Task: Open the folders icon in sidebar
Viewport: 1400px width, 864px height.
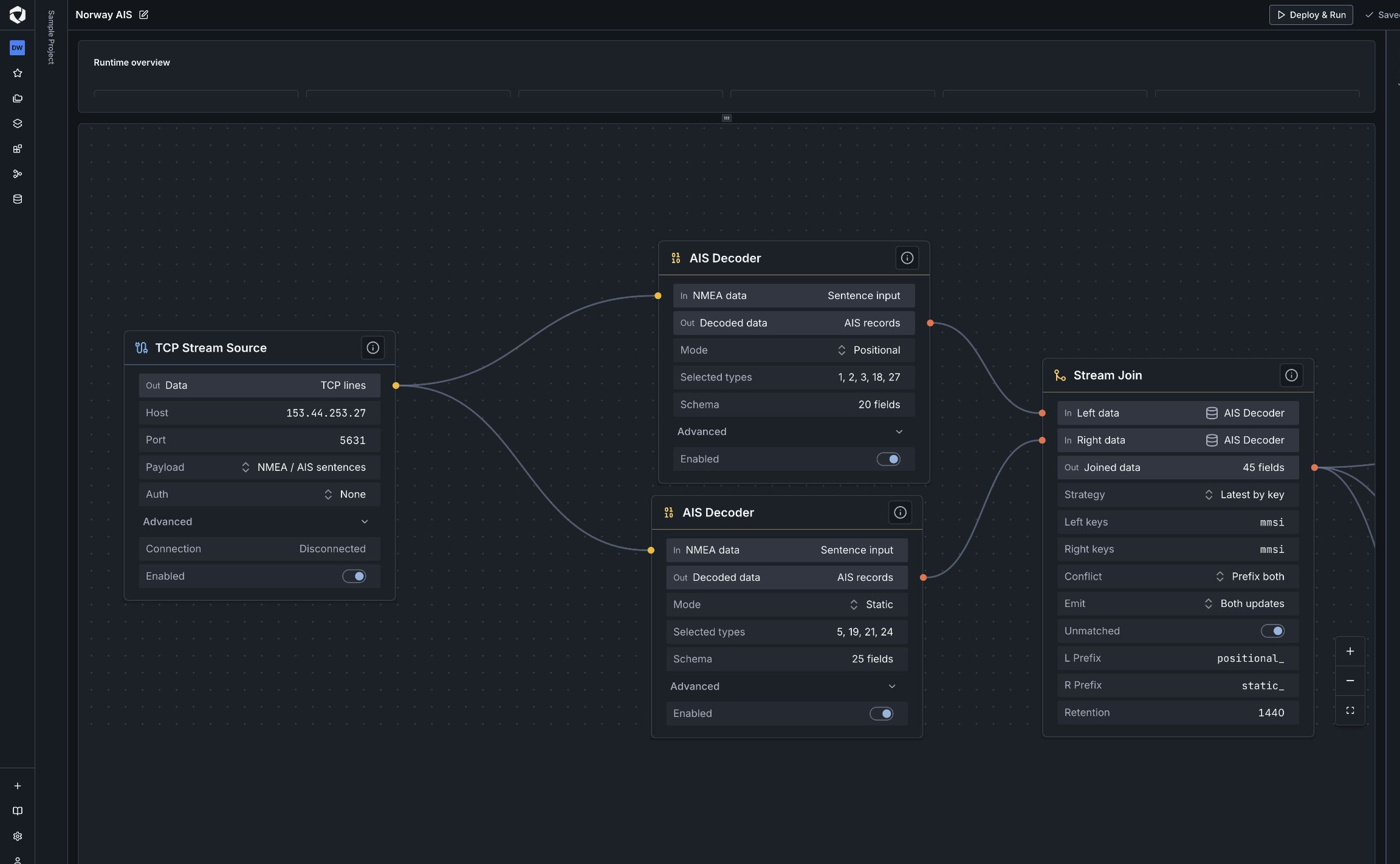Action: click(x=18, y=98)
